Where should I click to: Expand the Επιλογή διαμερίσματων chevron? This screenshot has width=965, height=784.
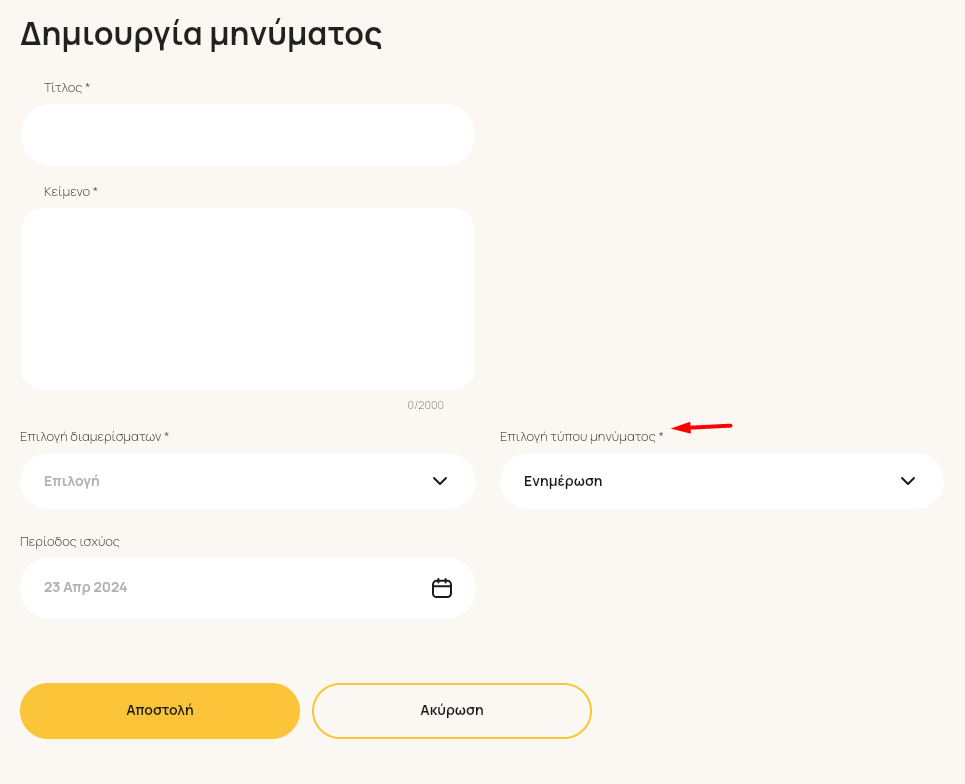tap(439, 481)
